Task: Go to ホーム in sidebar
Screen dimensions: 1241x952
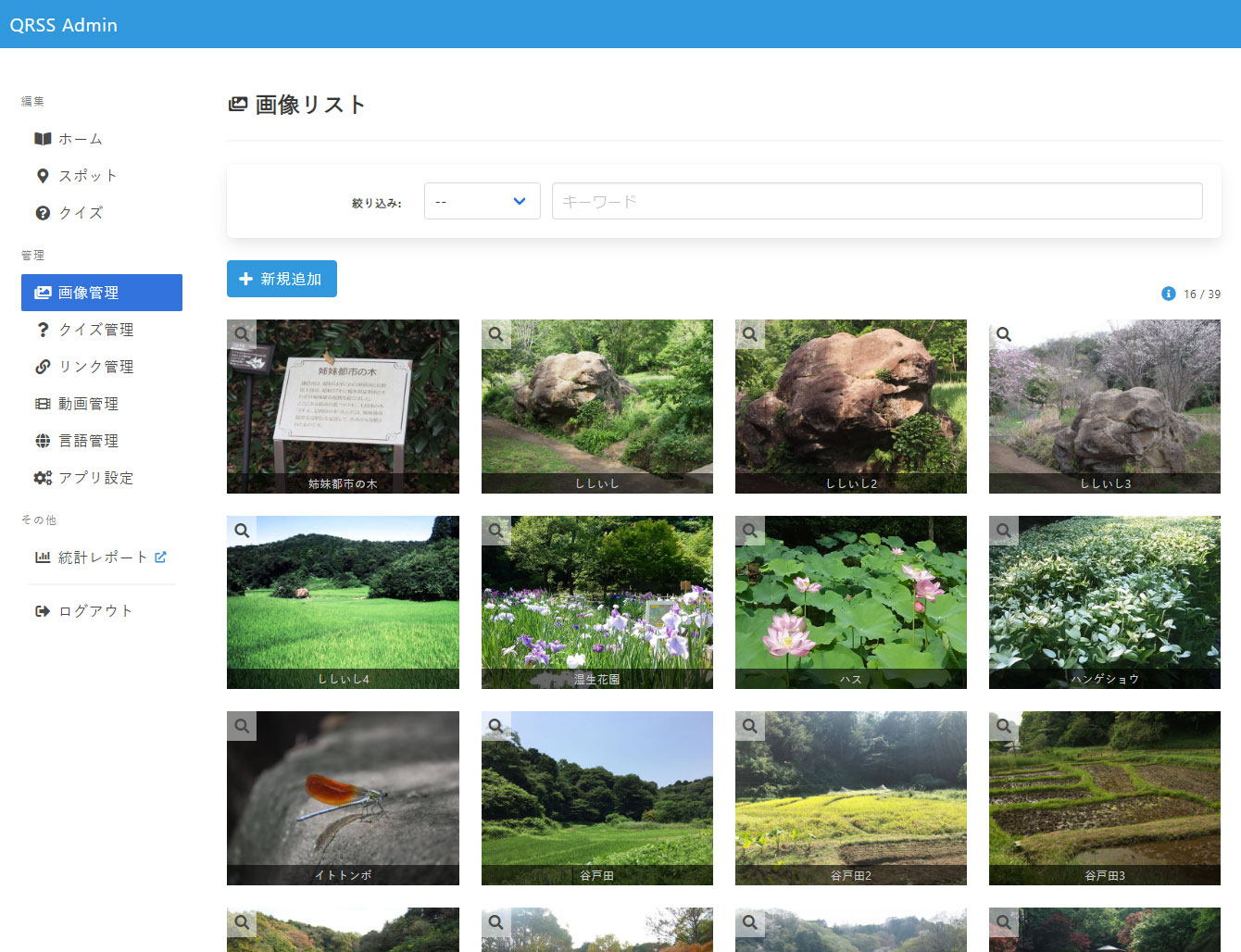Action: (80, 139)
